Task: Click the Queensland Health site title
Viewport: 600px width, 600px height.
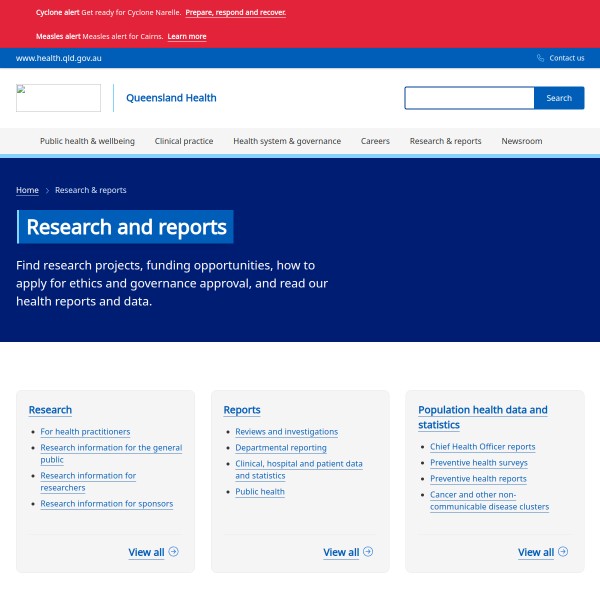Action: (171, 98)
